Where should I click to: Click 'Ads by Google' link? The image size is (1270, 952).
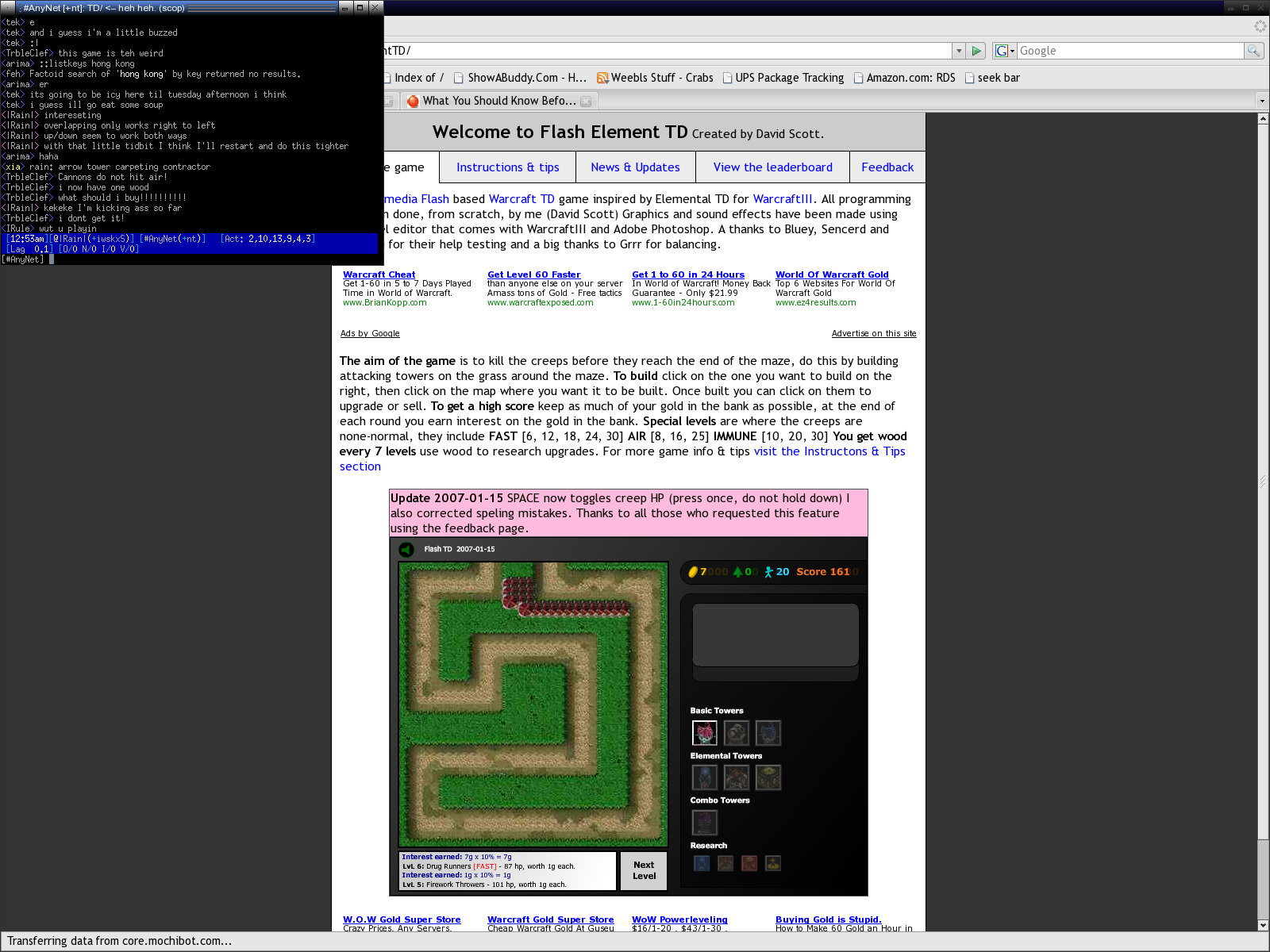370,333
